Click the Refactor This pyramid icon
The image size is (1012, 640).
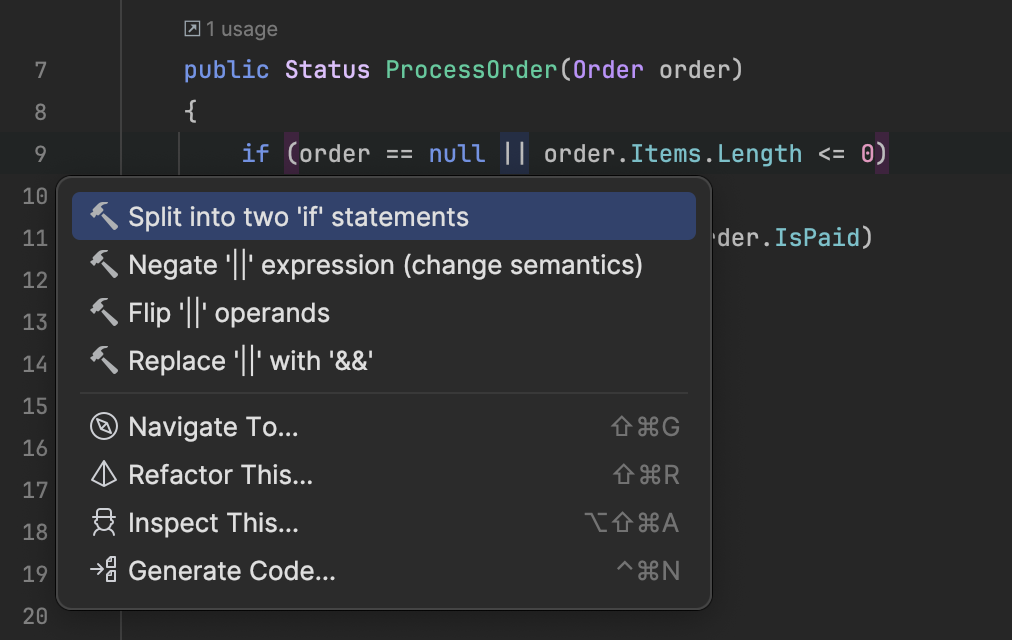click(104, 475)
